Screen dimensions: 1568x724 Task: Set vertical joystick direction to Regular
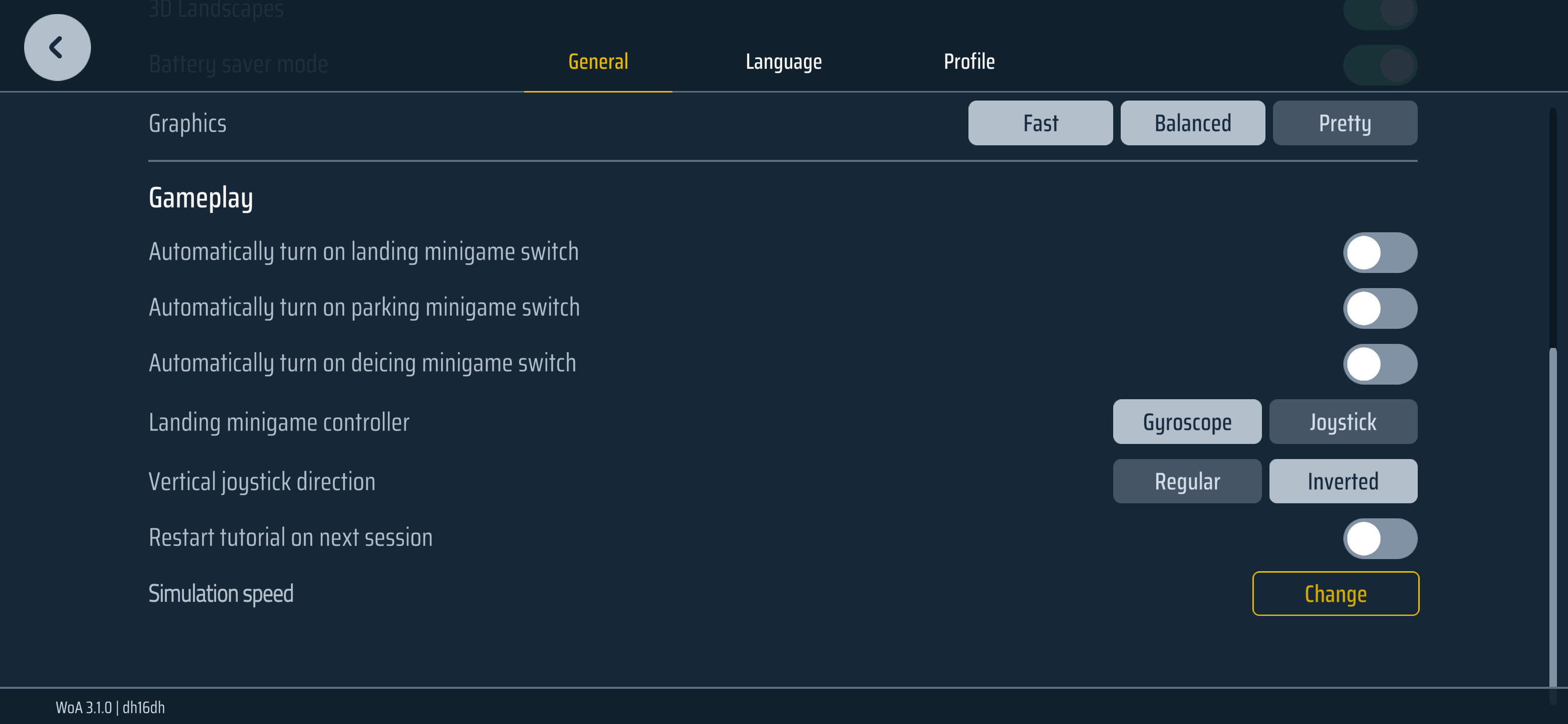(x=1187, y=481)
